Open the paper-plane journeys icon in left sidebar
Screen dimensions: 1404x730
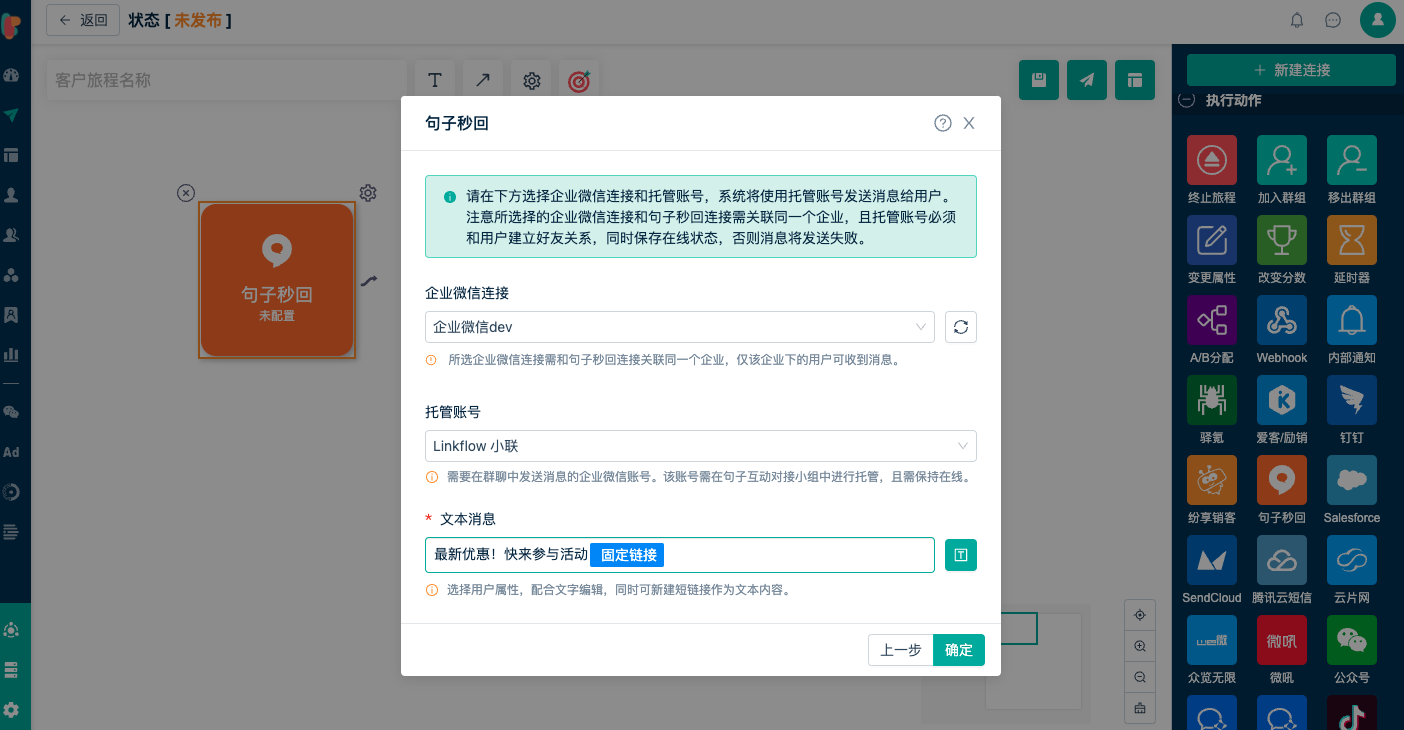coord(12,115)
